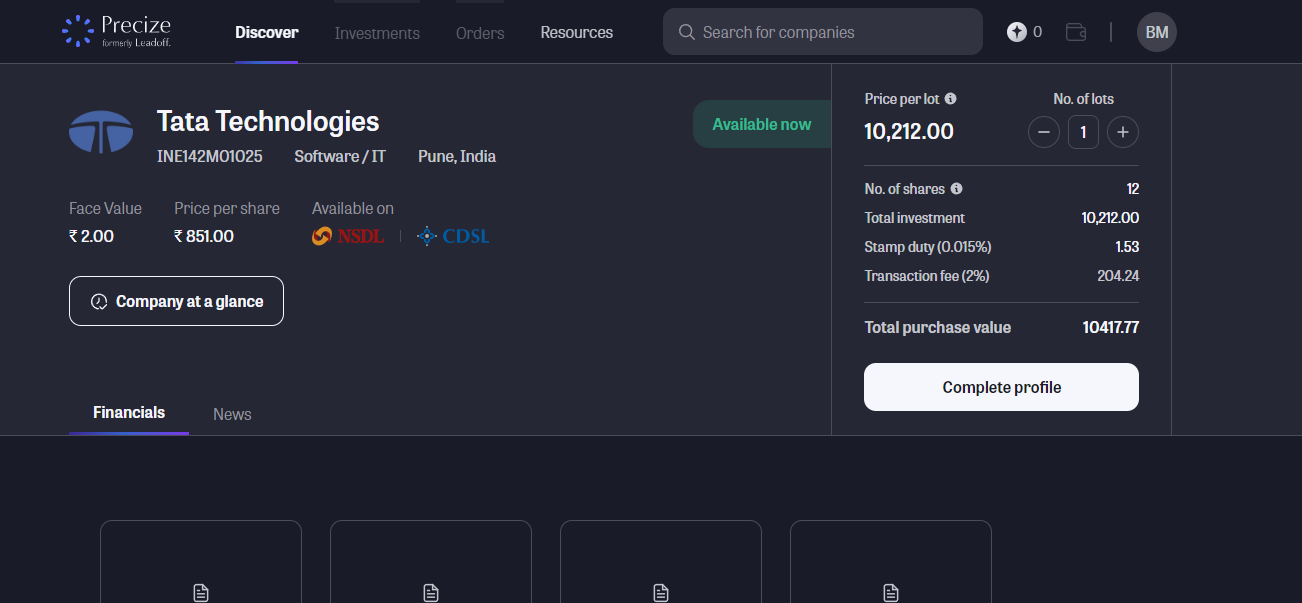Decrease number of lots with minus button

pyautogui.click(x=1043, y=132)
